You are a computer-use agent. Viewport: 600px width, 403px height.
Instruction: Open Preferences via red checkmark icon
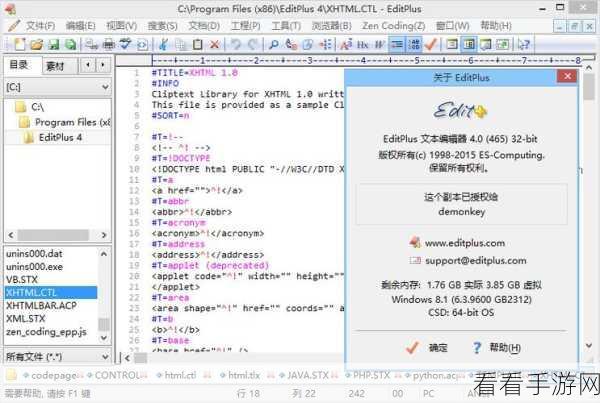click(431, 44)
